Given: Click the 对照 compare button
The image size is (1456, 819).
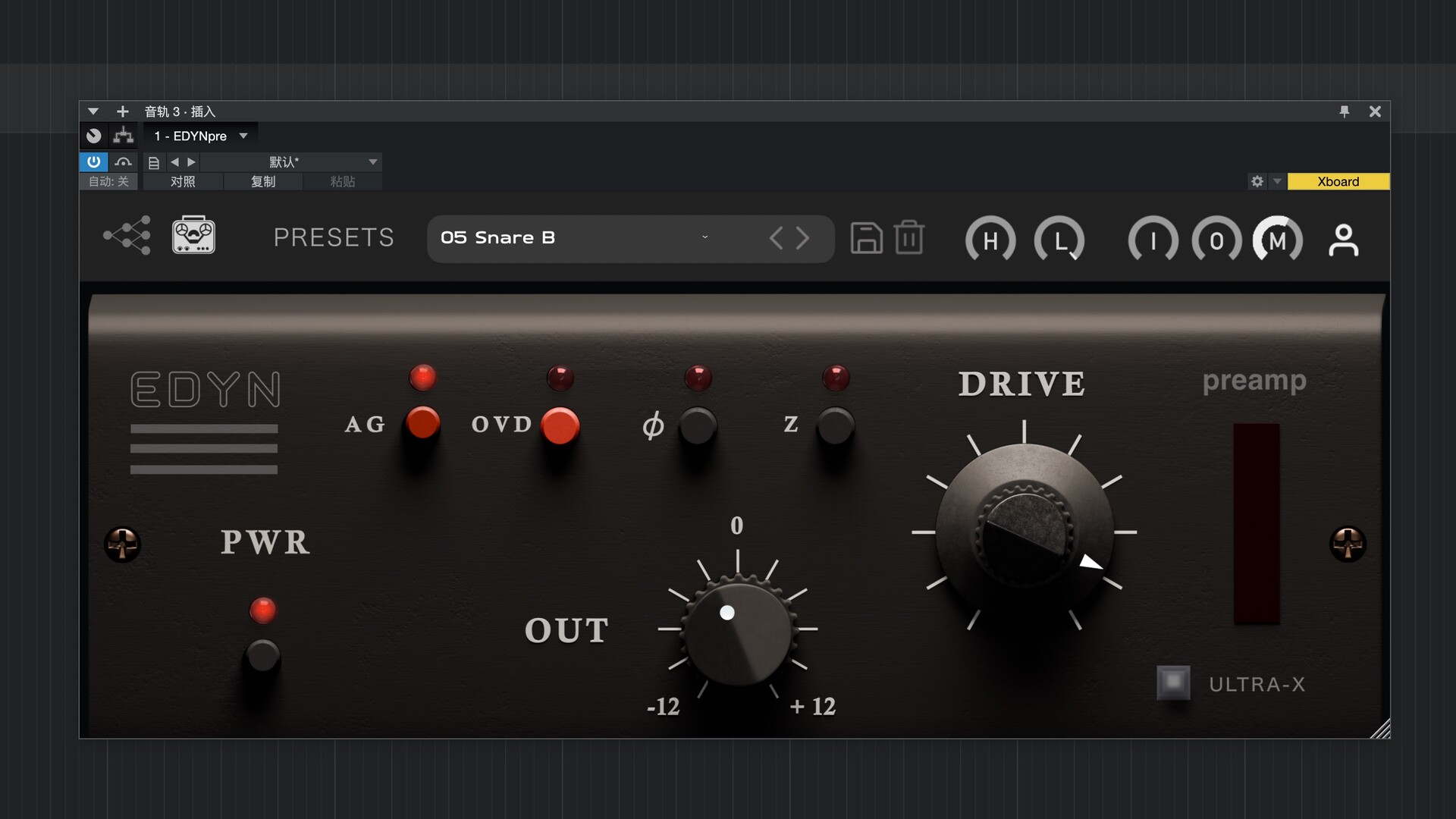Looking at the screenshot, I should pos(183,181).
